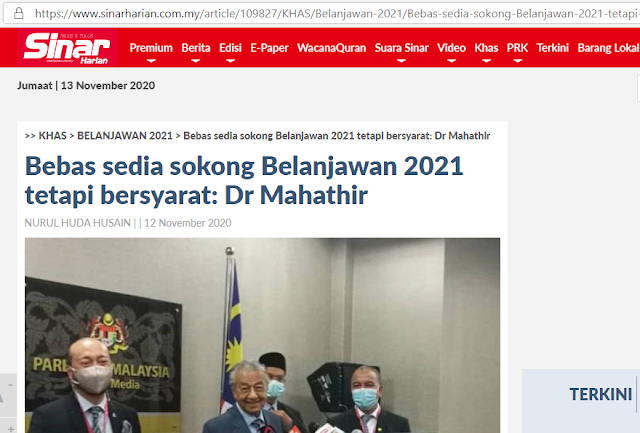Screen dimensions: 640x433
Task: Open the E-Paper menu item
Action: click(x=269, y=48)
